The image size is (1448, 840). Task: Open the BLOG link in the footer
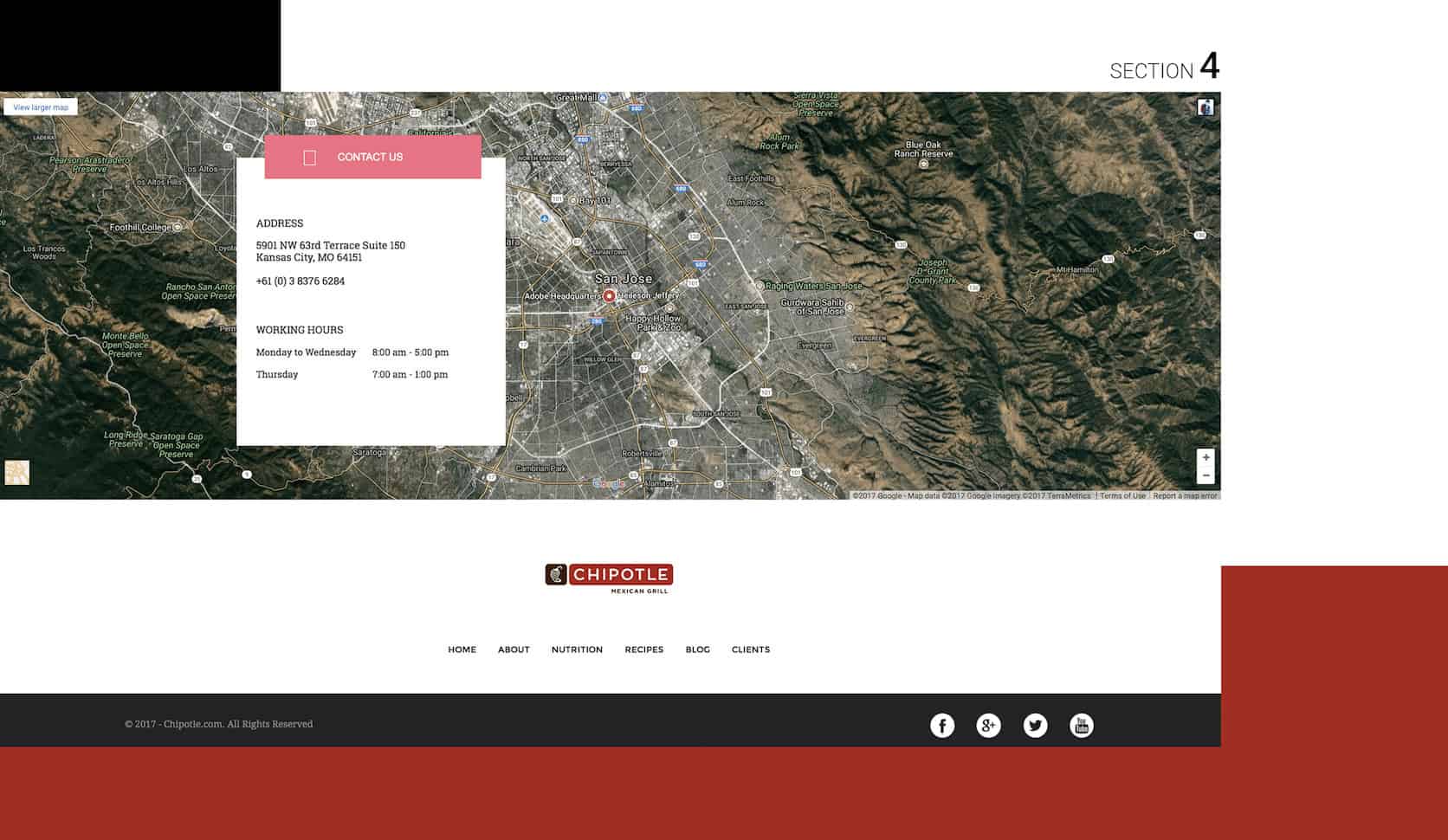tap(697, 649)
